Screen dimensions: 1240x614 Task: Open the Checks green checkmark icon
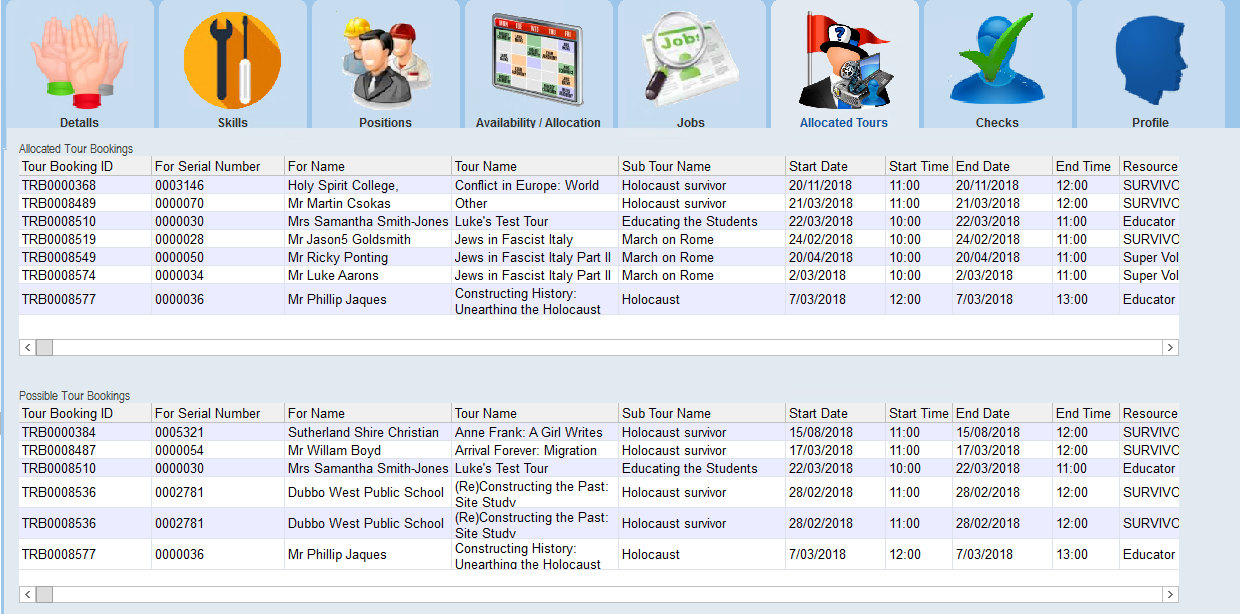click(x=997, y=62)
